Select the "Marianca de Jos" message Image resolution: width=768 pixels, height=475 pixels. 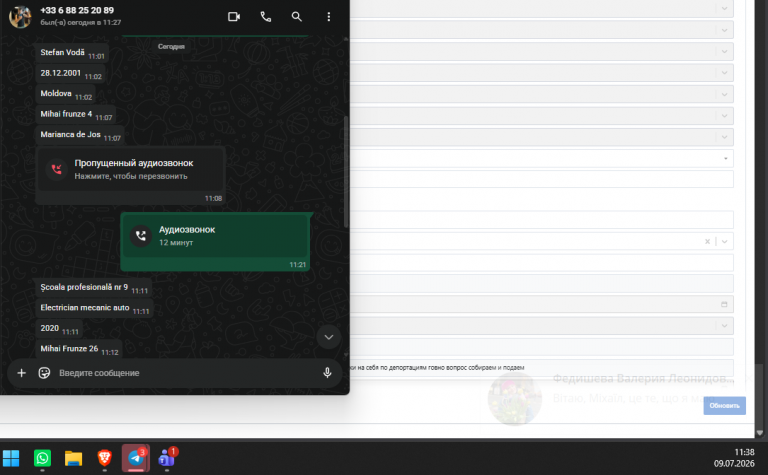80,135
